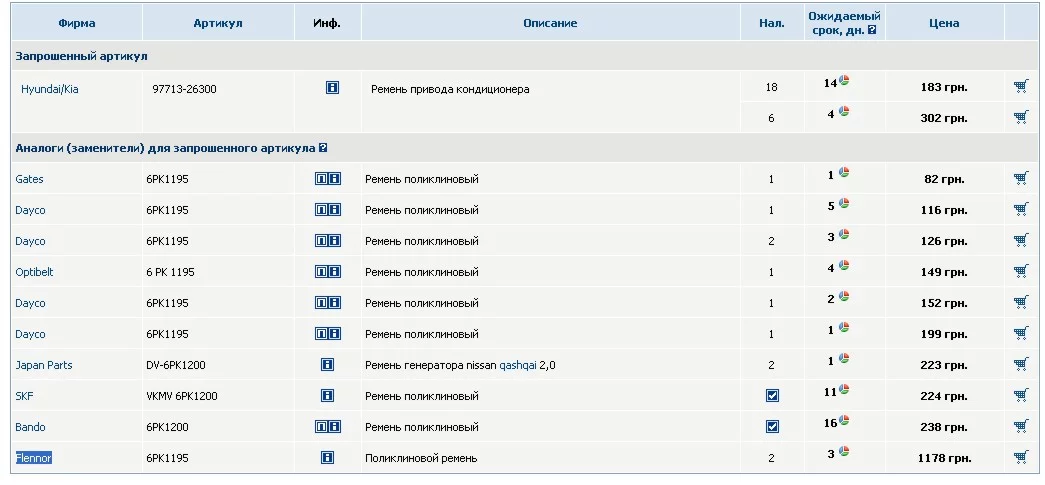The height and width of the screenshot is (485, 1045).
Task: Select the Bando article 6PK1200
Action: 167,427
